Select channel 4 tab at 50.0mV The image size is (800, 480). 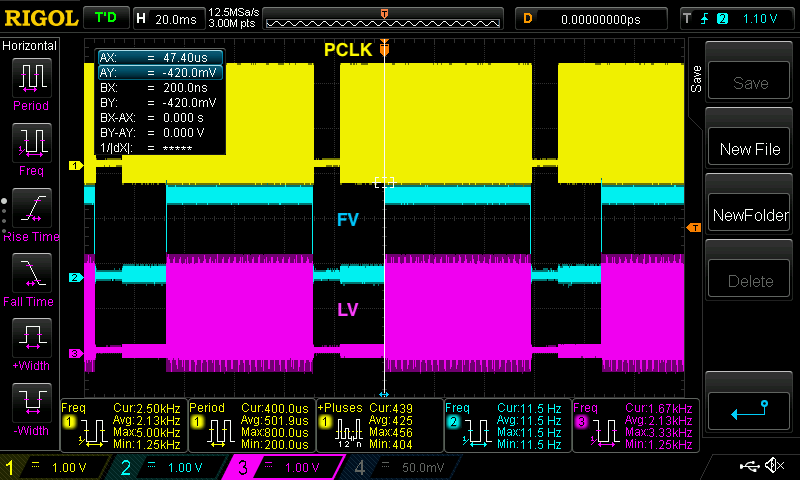pyautogui.click(x=401, y=467)
